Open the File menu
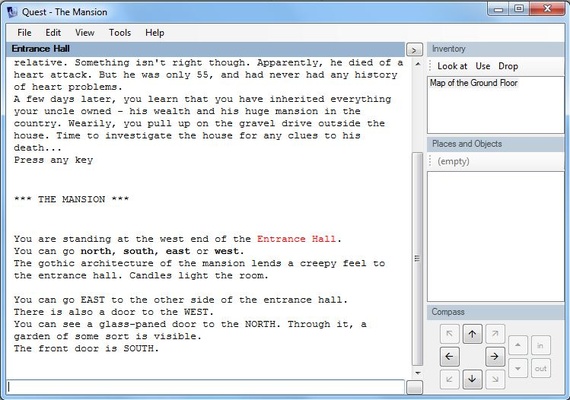570x400 pixels. point(24,33)
